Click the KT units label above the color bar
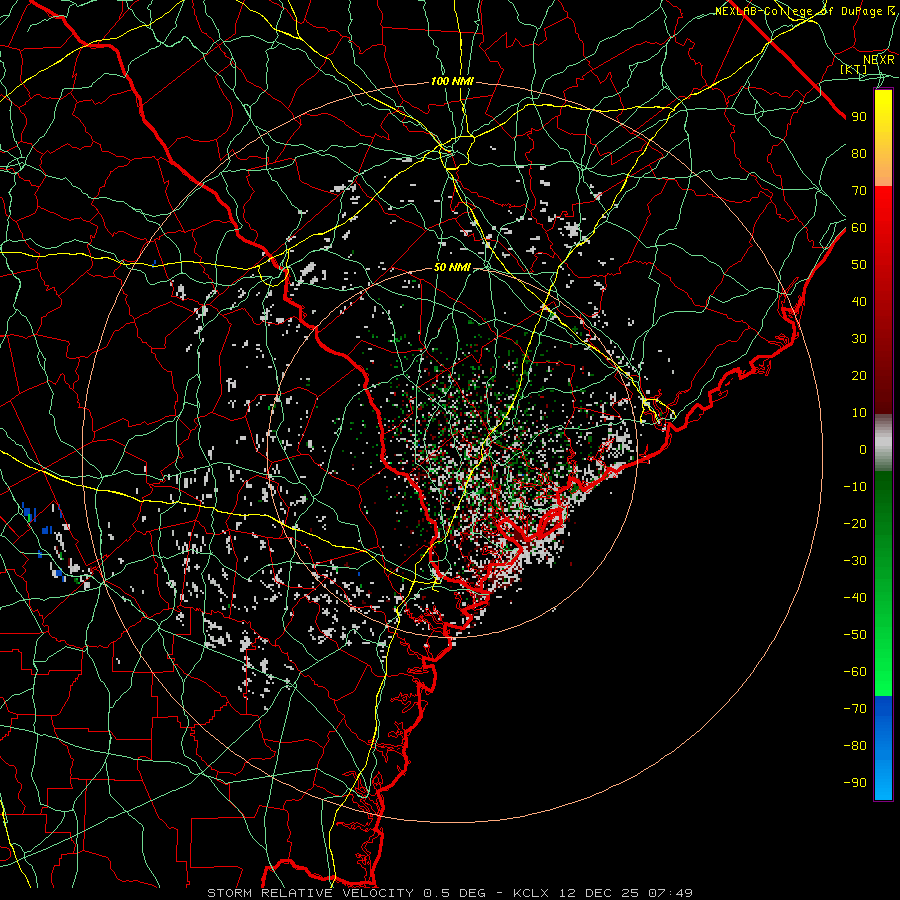Screen dimensions: 900x900 854,69
